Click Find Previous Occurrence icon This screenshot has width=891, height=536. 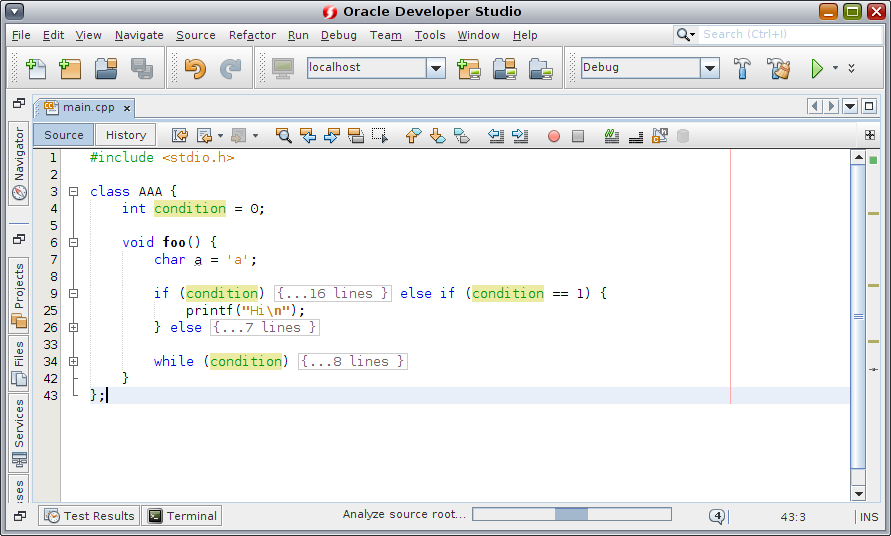click(307, 136)
